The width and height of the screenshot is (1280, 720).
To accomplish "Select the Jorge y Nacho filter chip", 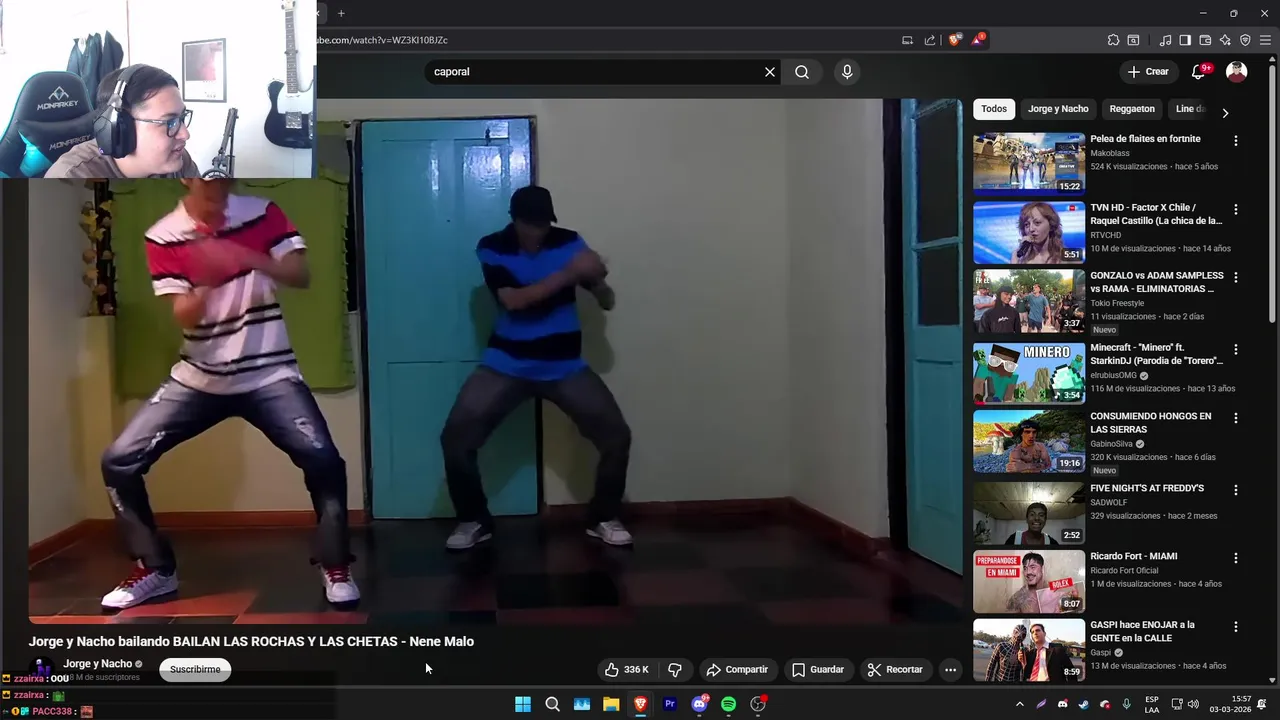I will pyautogui.click(x=1058, y=109).
